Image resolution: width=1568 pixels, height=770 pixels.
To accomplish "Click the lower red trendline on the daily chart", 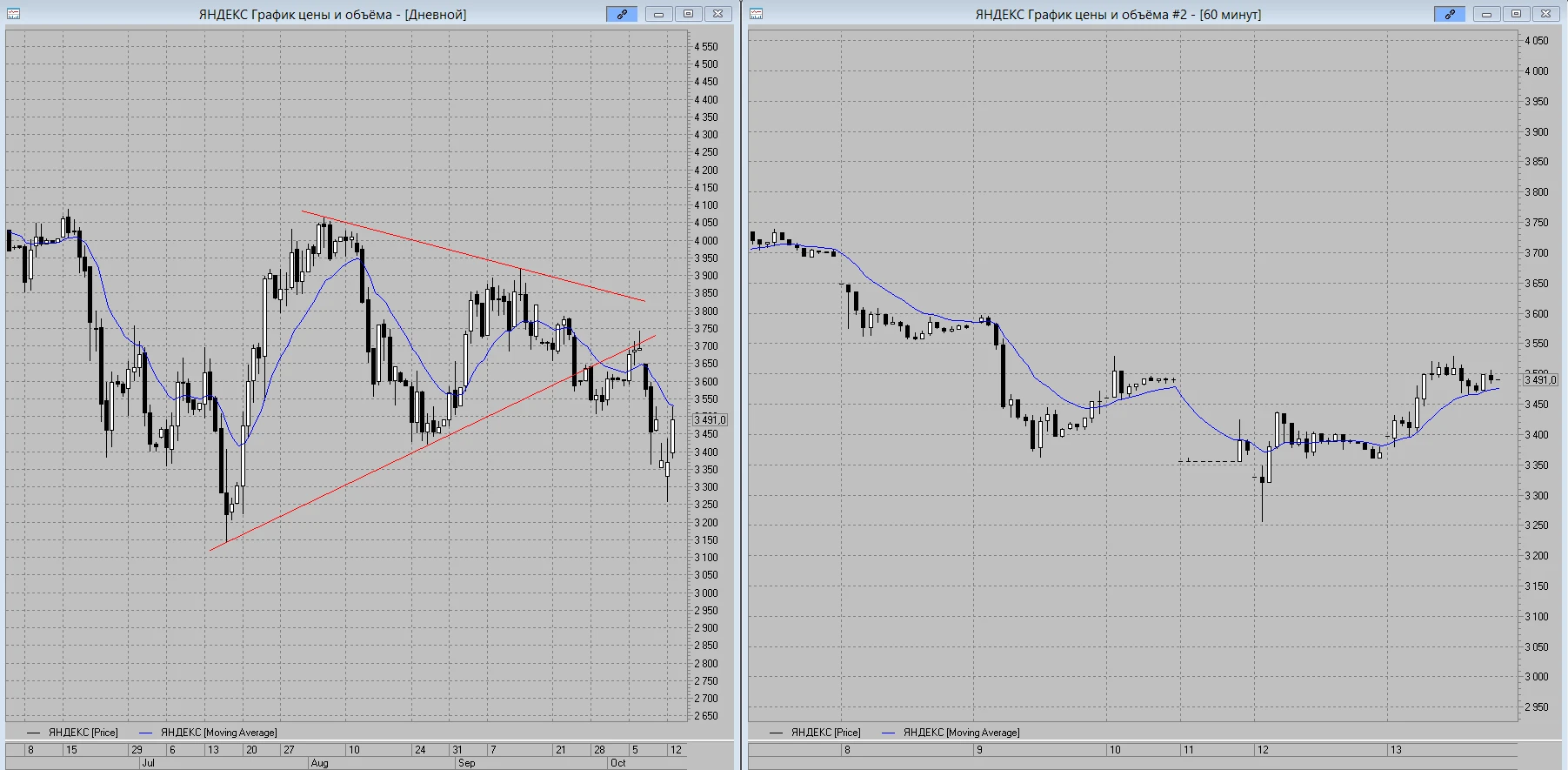I will point(433,442).
